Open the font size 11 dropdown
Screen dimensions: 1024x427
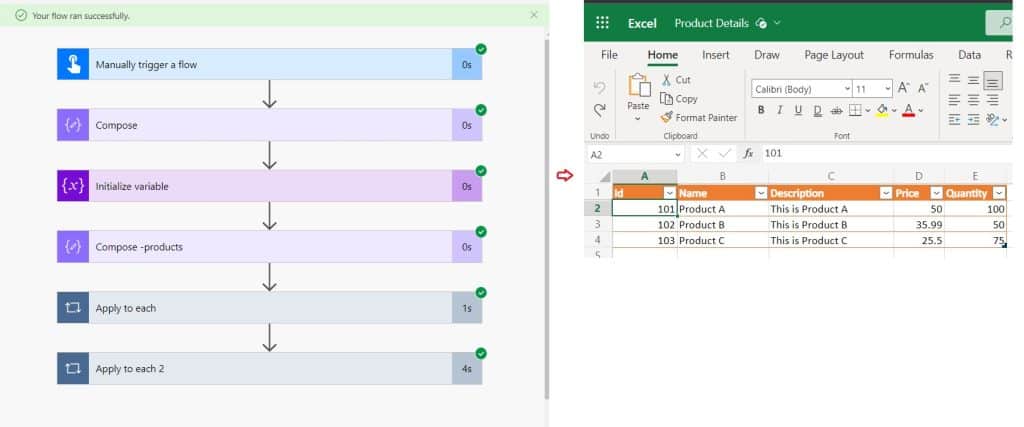tap(888, 89)
